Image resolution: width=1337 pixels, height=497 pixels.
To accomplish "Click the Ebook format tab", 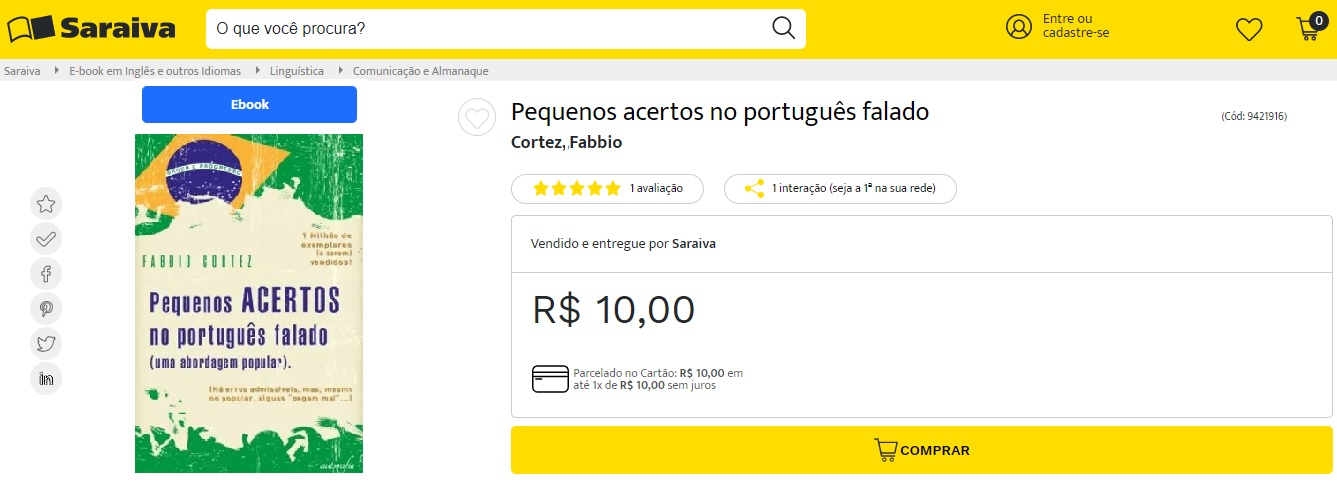I will click(x=249, y=105).
